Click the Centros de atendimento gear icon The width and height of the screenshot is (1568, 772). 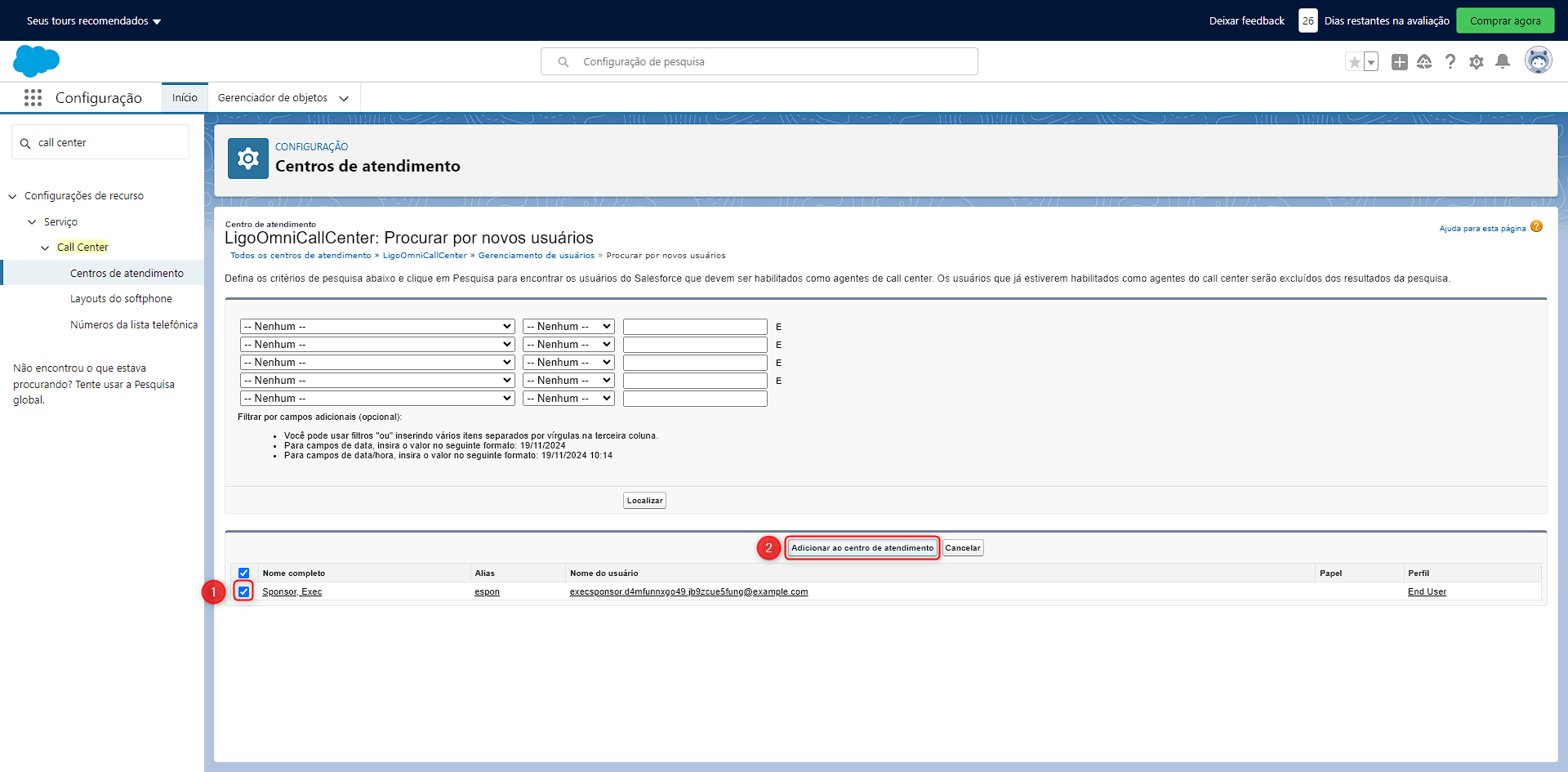[x=248, y=158]
